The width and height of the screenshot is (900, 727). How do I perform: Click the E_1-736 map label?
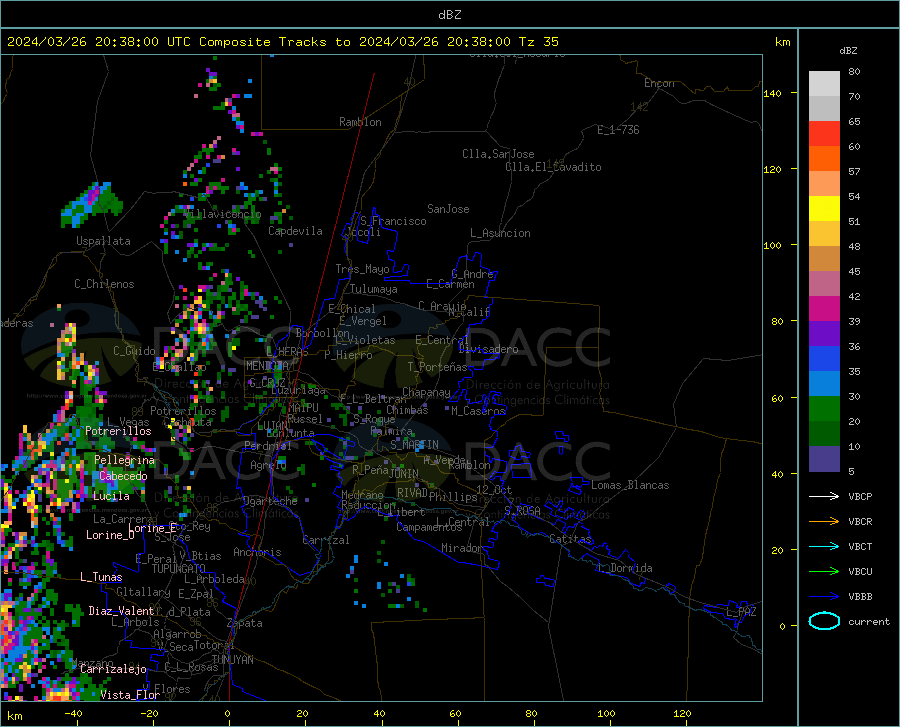coord(618,130)
